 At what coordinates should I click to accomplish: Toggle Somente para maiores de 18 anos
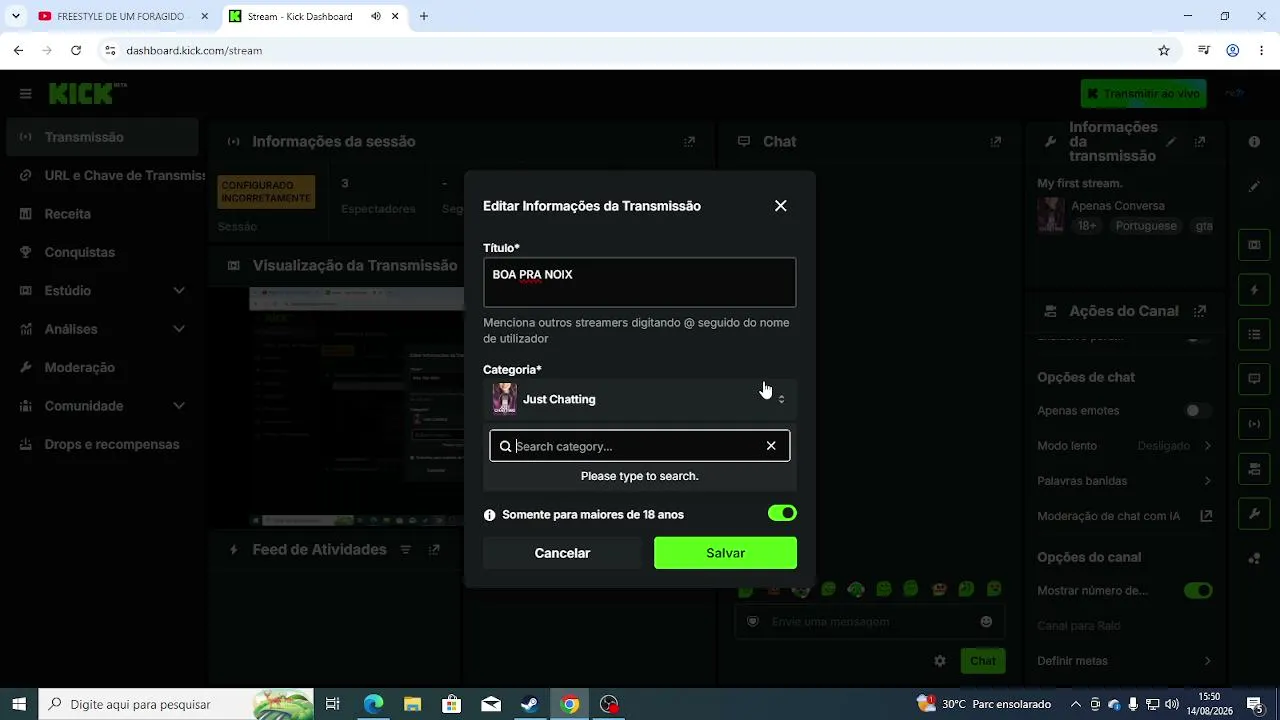782,513
